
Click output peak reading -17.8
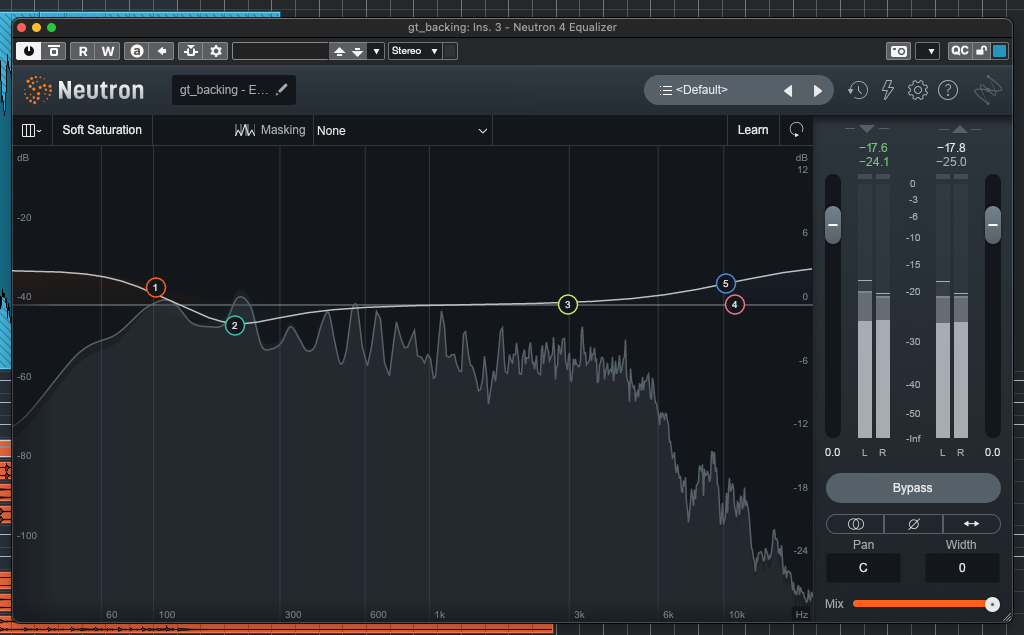[952, 148]
